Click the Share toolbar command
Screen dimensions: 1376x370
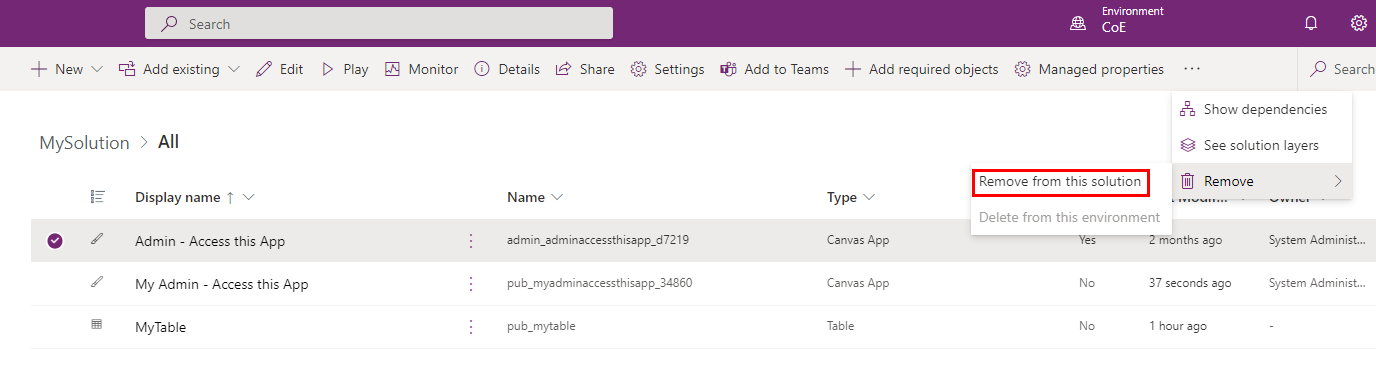[585, 69]
